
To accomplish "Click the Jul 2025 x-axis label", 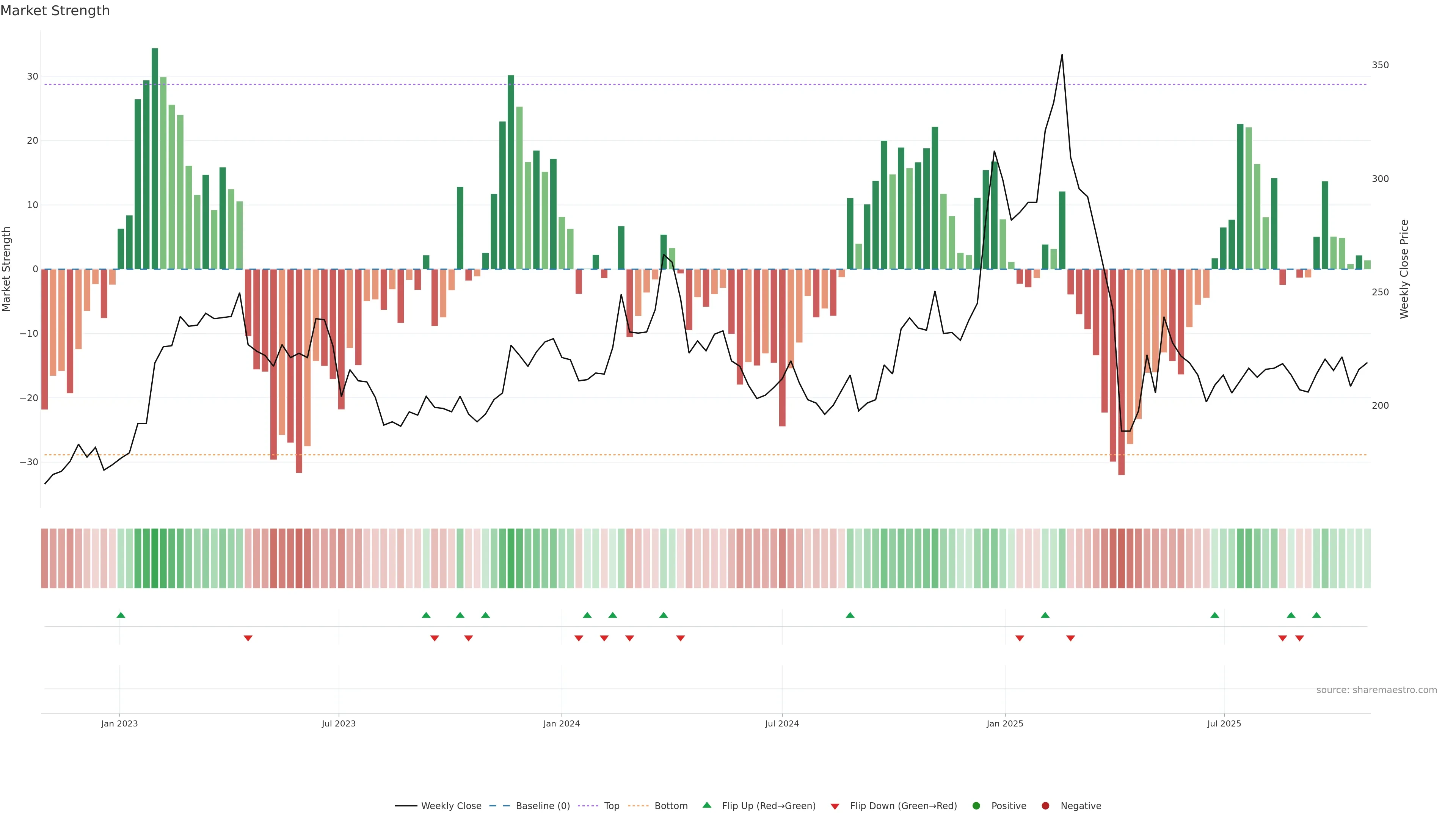I will point(1224,723).
